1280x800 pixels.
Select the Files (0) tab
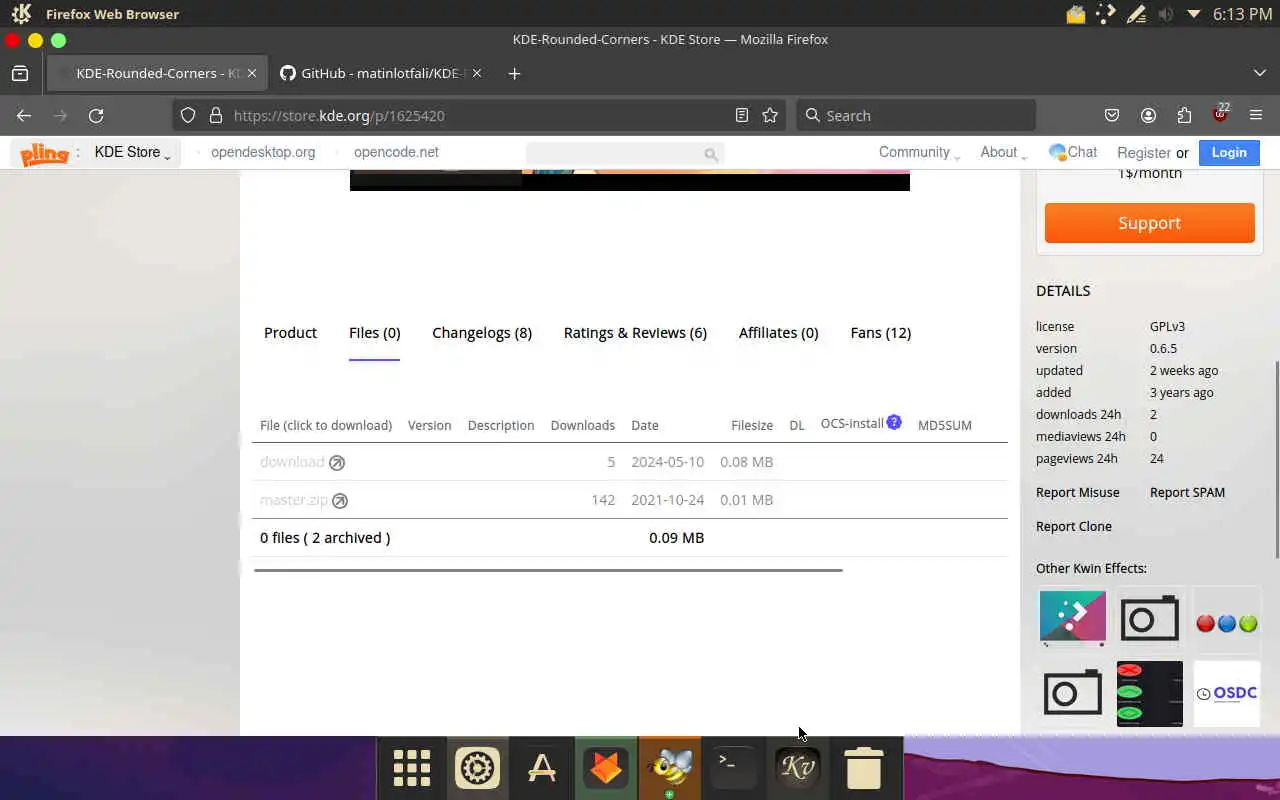pos(375,333)
